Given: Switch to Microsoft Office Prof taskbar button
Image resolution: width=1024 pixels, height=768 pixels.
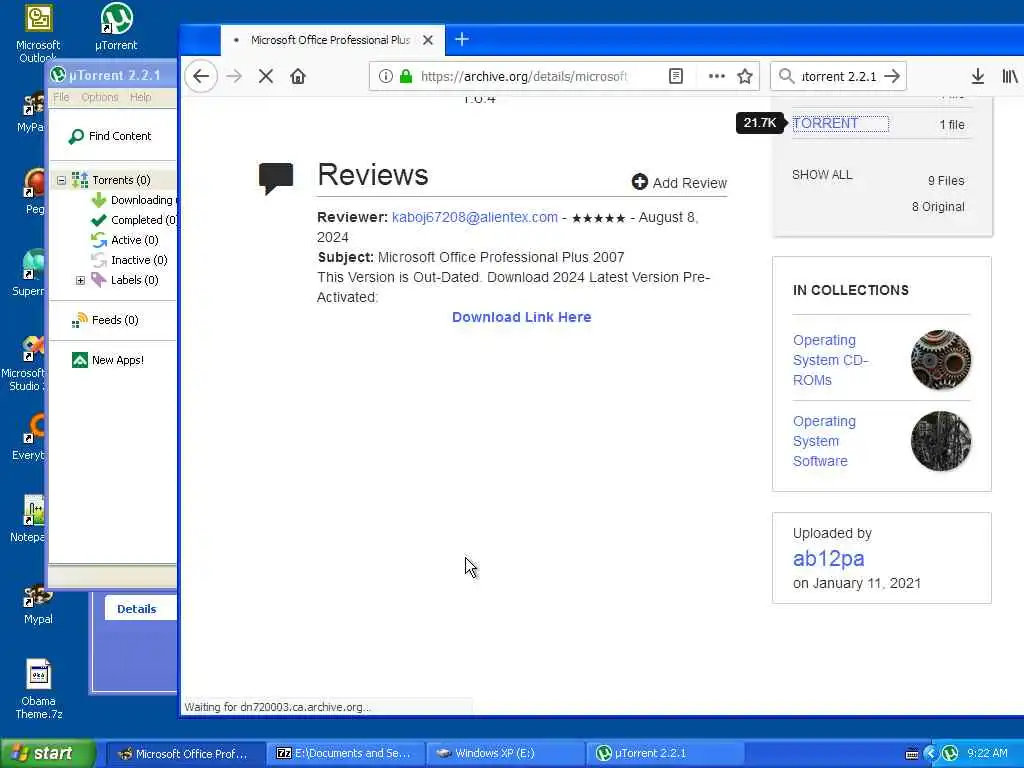Looking at the screenshot, I should (185, 754).
